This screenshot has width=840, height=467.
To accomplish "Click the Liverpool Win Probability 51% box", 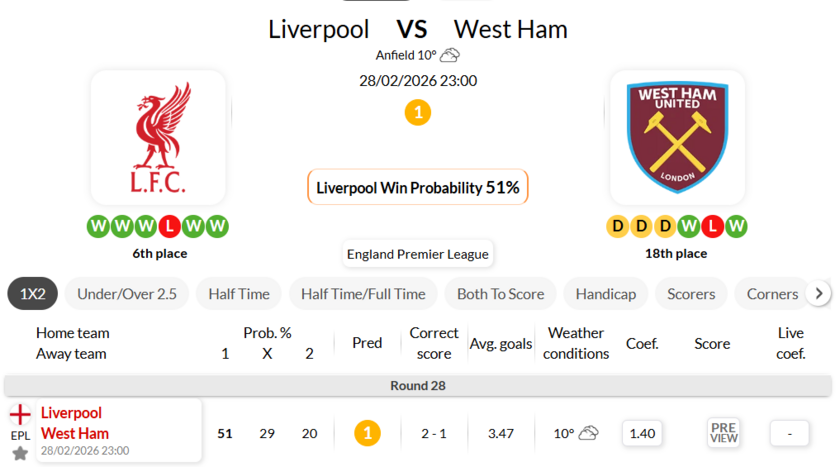I will pyautogui.click(x=418, y=187).
